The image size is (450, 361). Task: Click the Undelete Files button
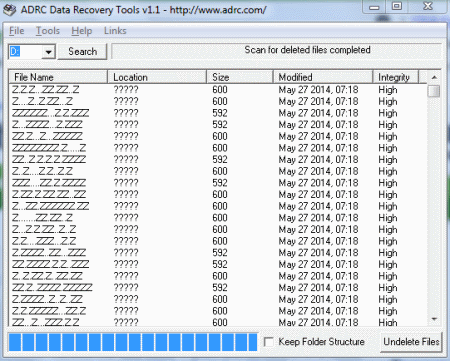411,342
